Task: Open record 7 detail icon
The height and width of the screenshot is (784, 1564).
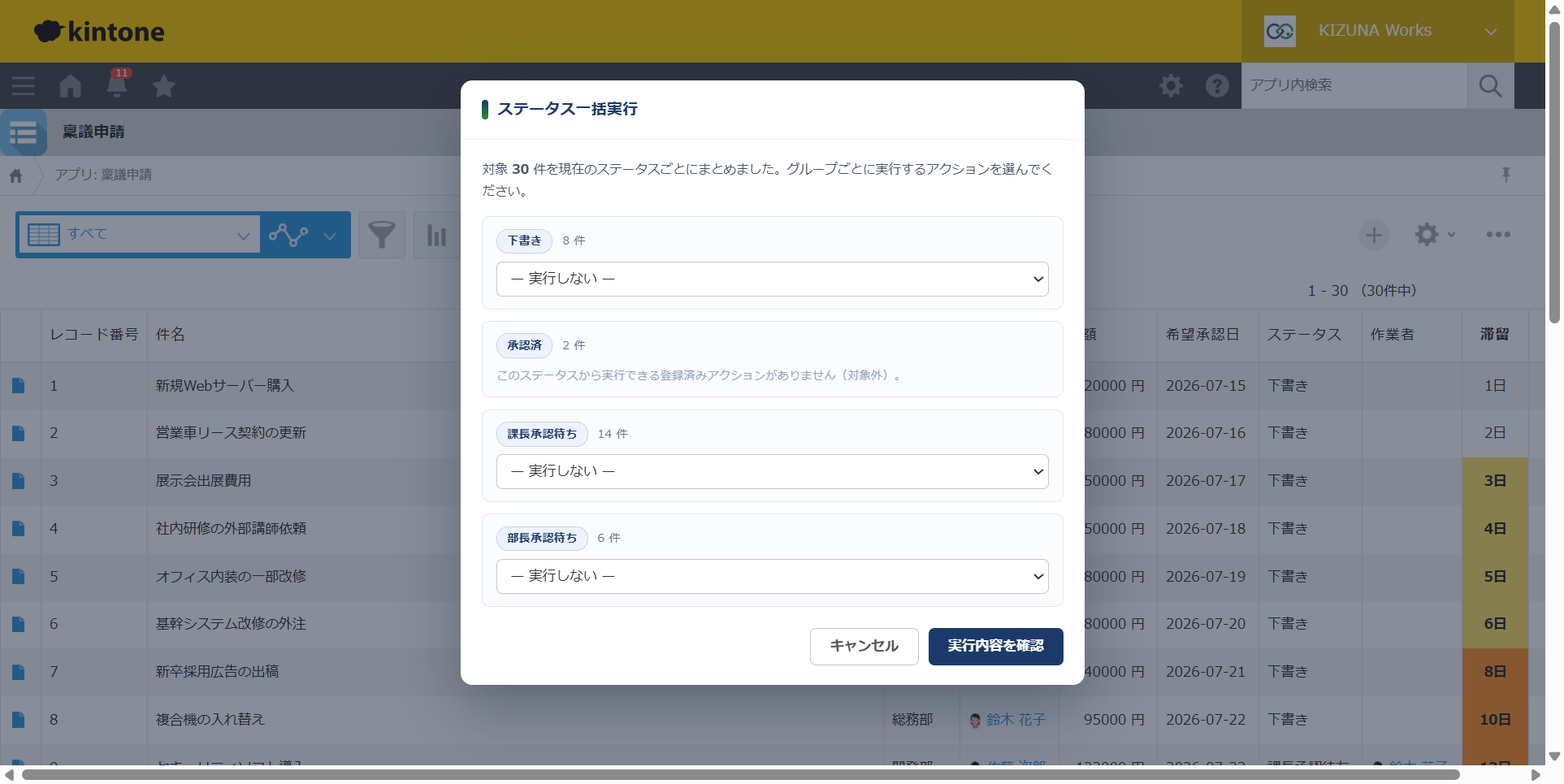Action: click(x=19, y=672)
